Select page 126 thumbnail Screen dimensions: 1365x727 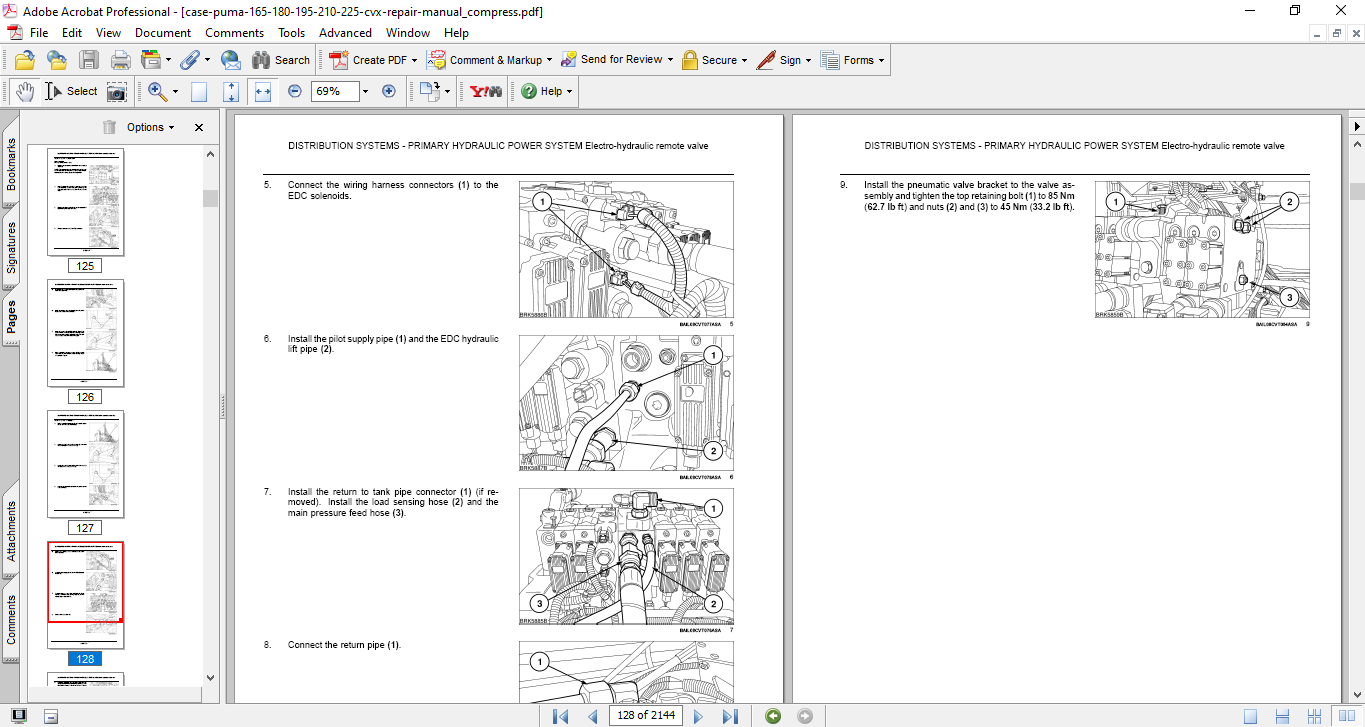click(x=86, y=333)
